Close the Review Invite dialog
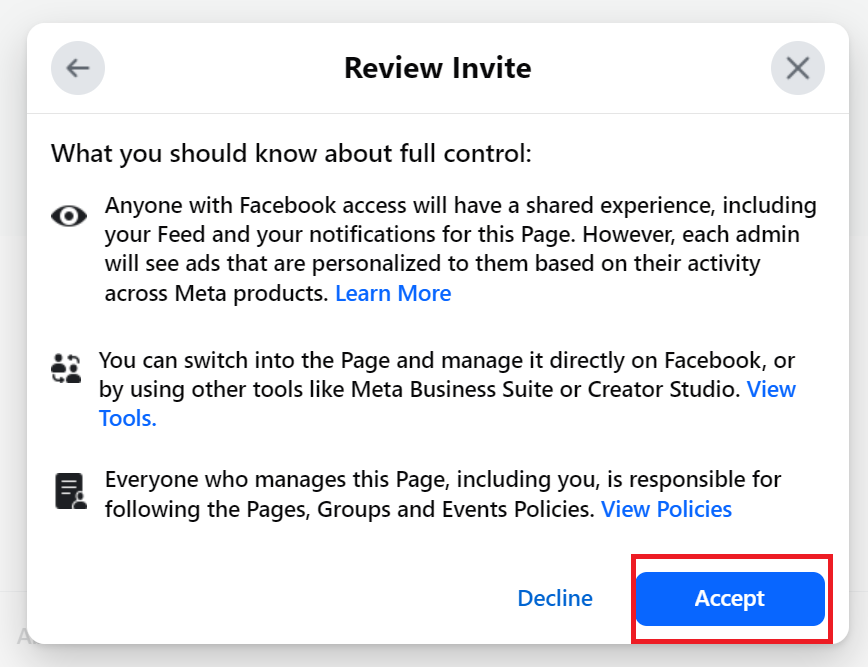Screen dimensions: 868x667 tap(798, 68)
